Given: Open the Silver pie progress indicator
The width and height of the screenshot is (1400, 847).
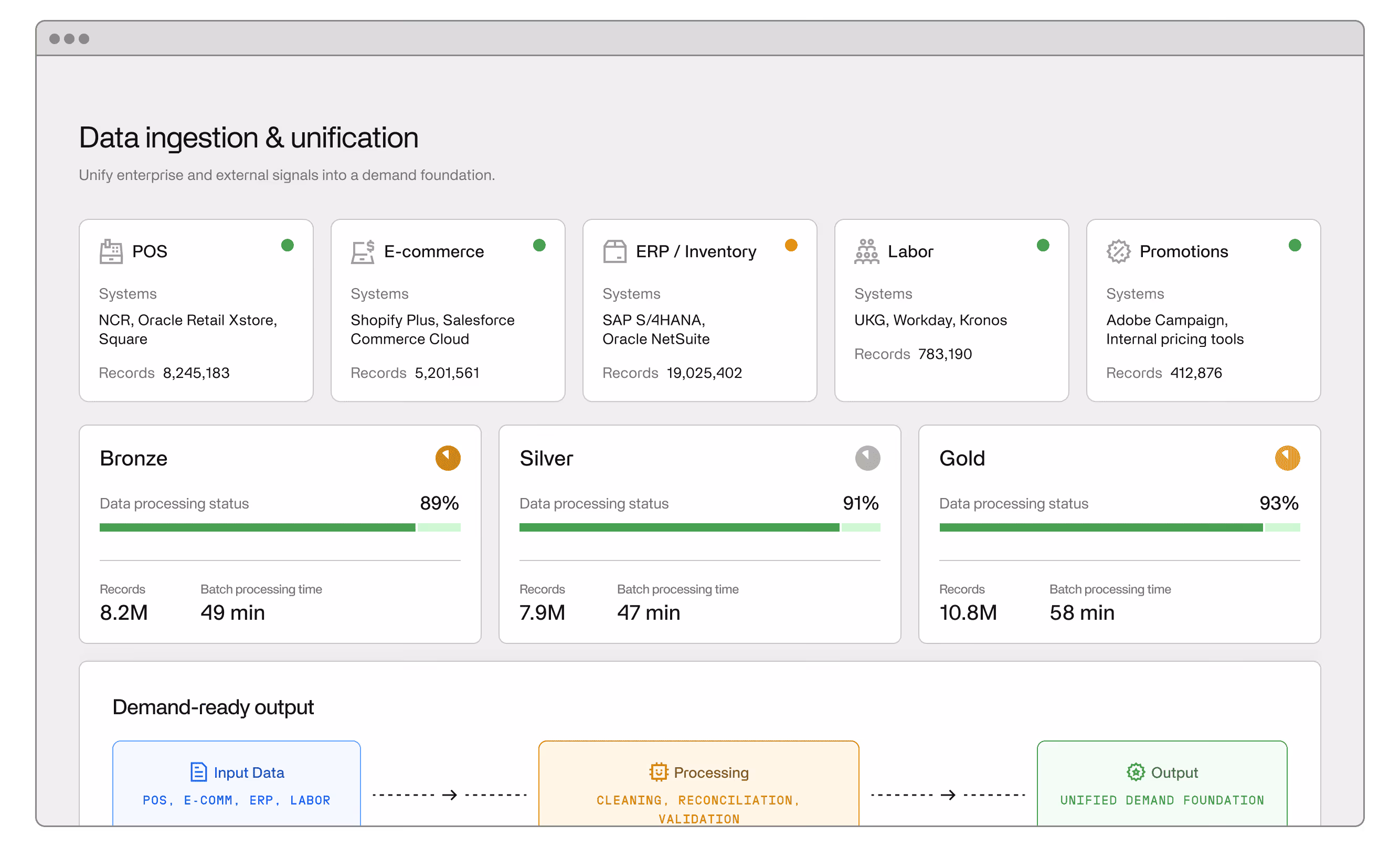Looking at the screenshot, I should tap(867, 458).
